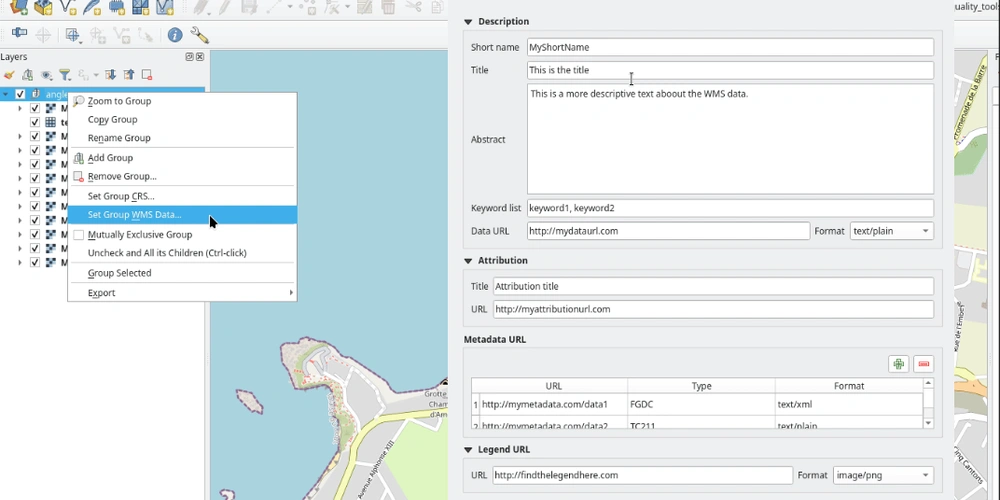Open the Filter Legend funnel icon
Viewport: 1000px width, 500px height.
(x=64, y=75)
